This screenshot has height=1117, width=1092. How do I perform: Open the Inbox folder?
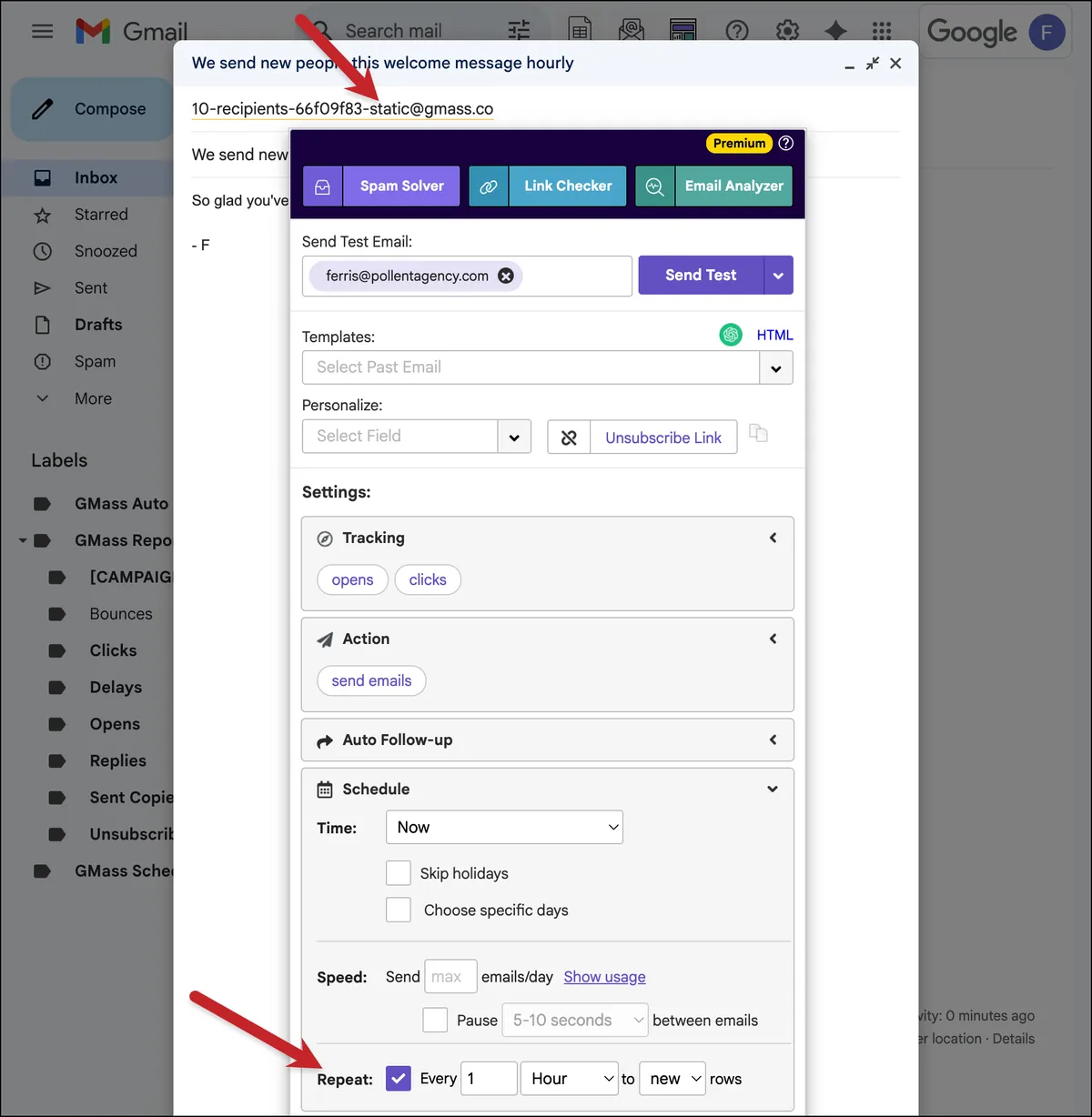click(96, 177)
